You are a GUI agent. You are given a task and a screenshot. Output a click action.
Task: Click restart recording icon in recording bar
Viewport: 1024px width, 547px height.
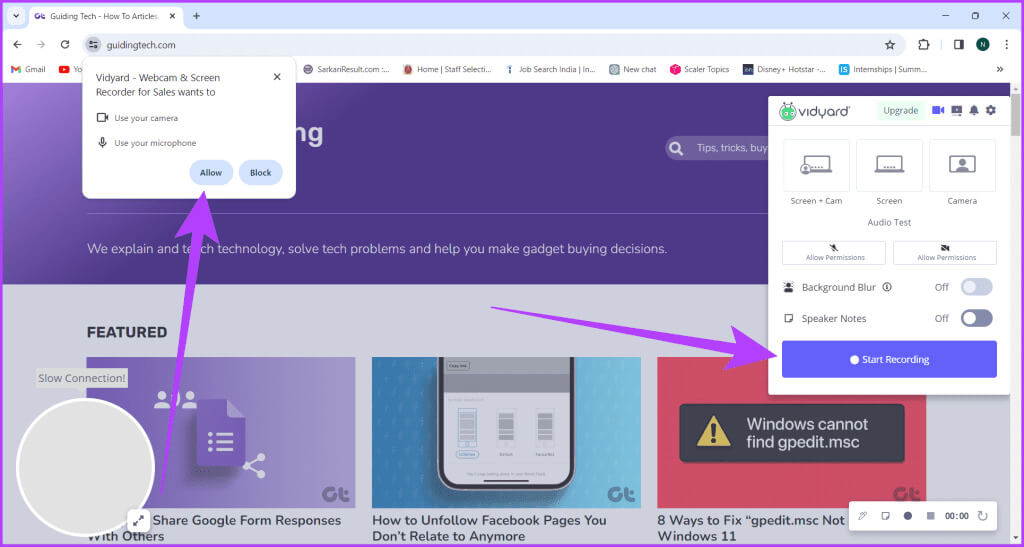[982, 516]
